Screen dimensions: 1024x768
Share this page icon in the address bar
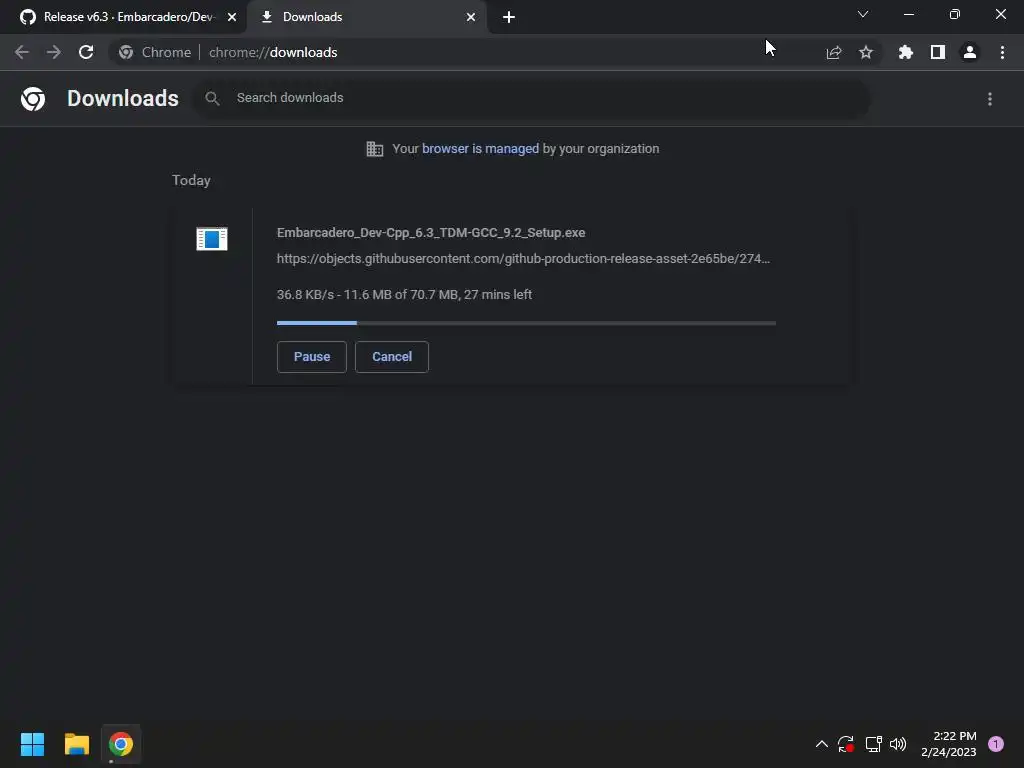point(834,52)
